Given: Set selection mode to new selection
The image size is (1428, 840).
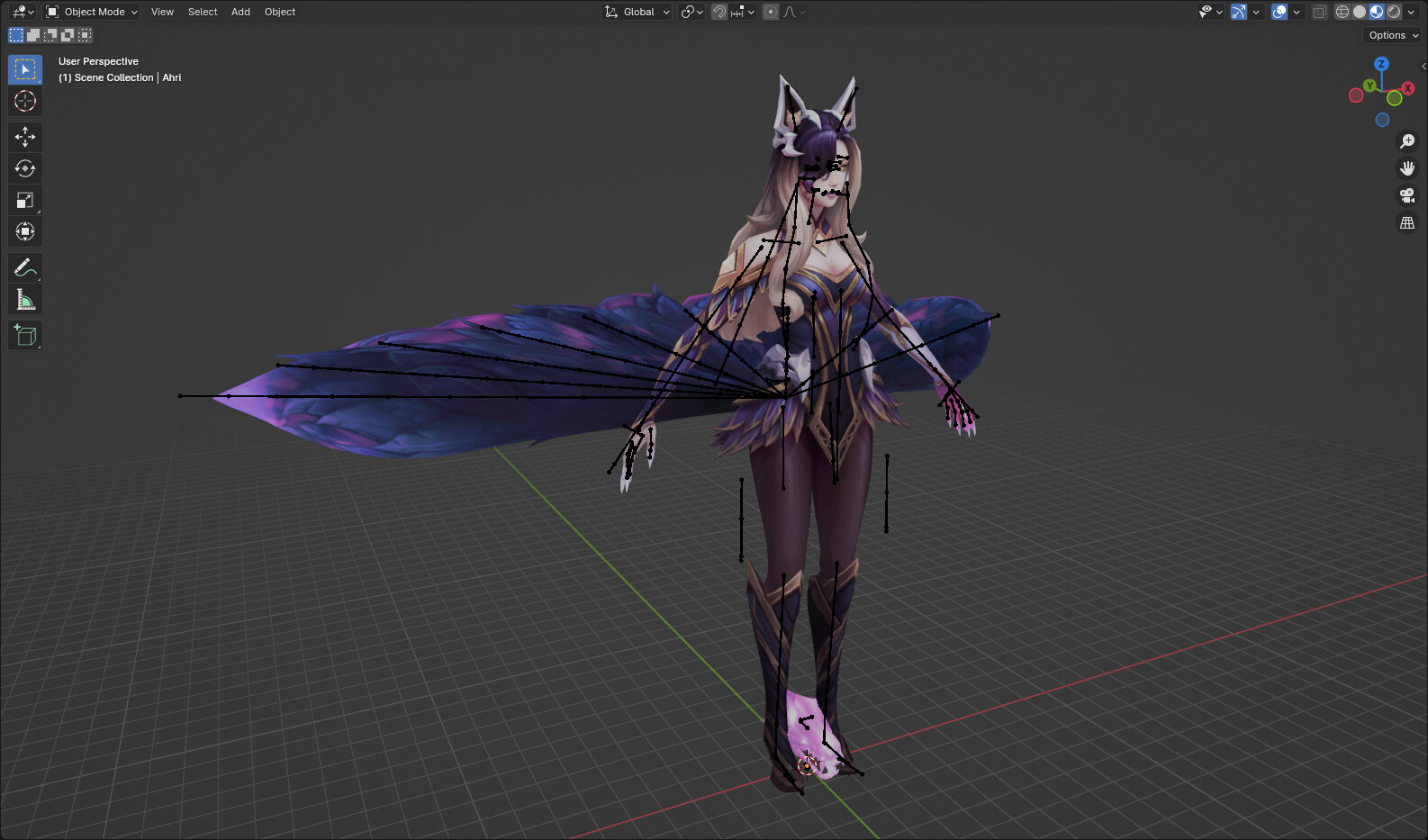Looking at the screenshot, I should [16, 35].
